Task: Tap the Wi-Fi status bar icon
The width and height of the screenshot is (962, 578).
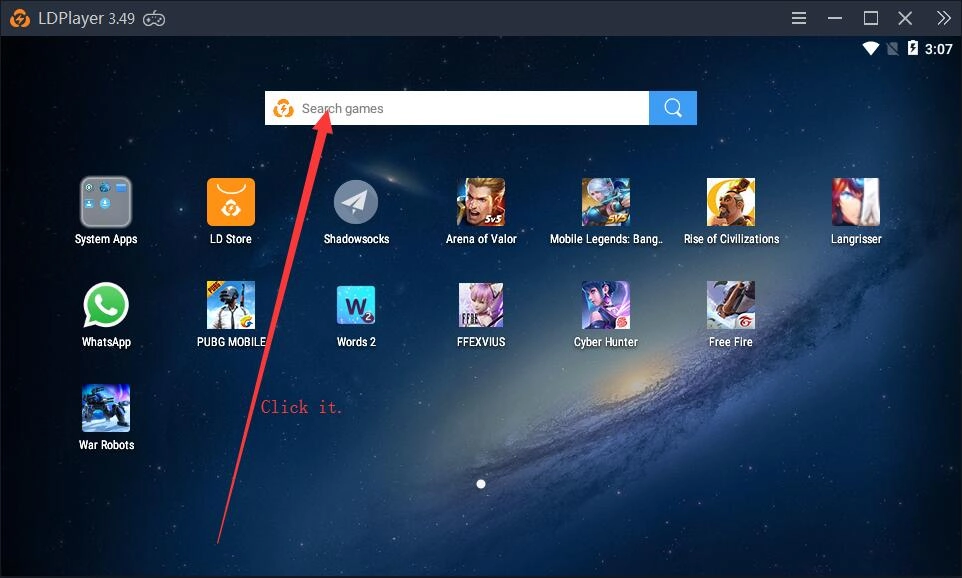Action: pyautogui.click(x=870, y=48)
